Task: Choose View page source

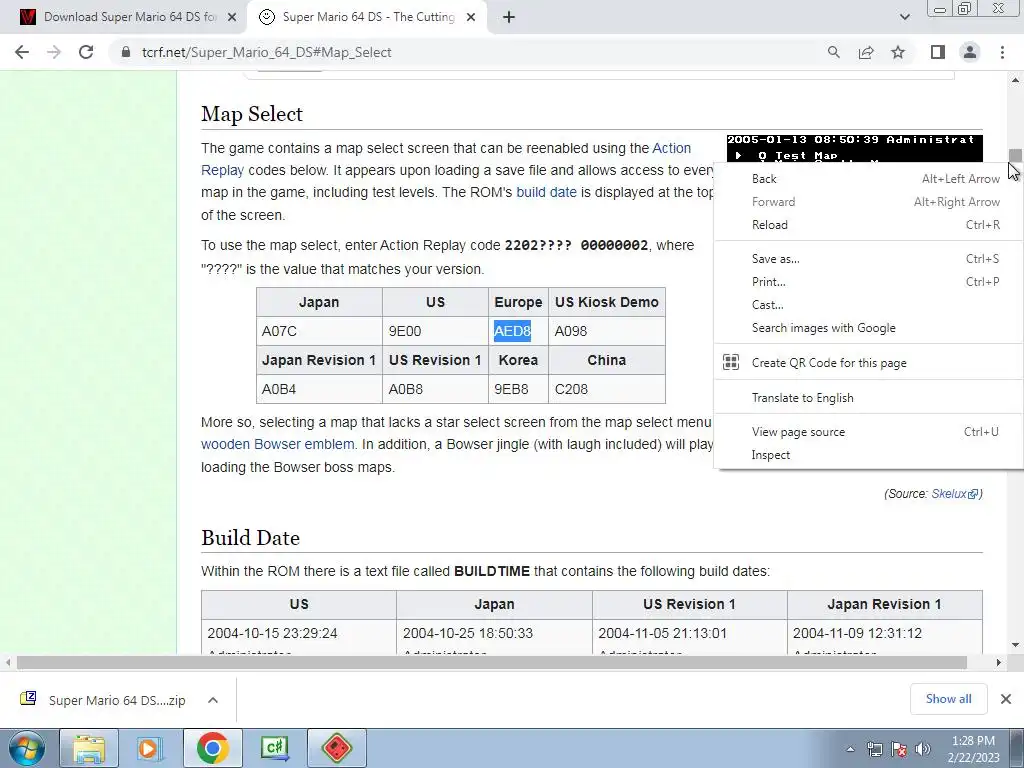Action: pos(869,432)
